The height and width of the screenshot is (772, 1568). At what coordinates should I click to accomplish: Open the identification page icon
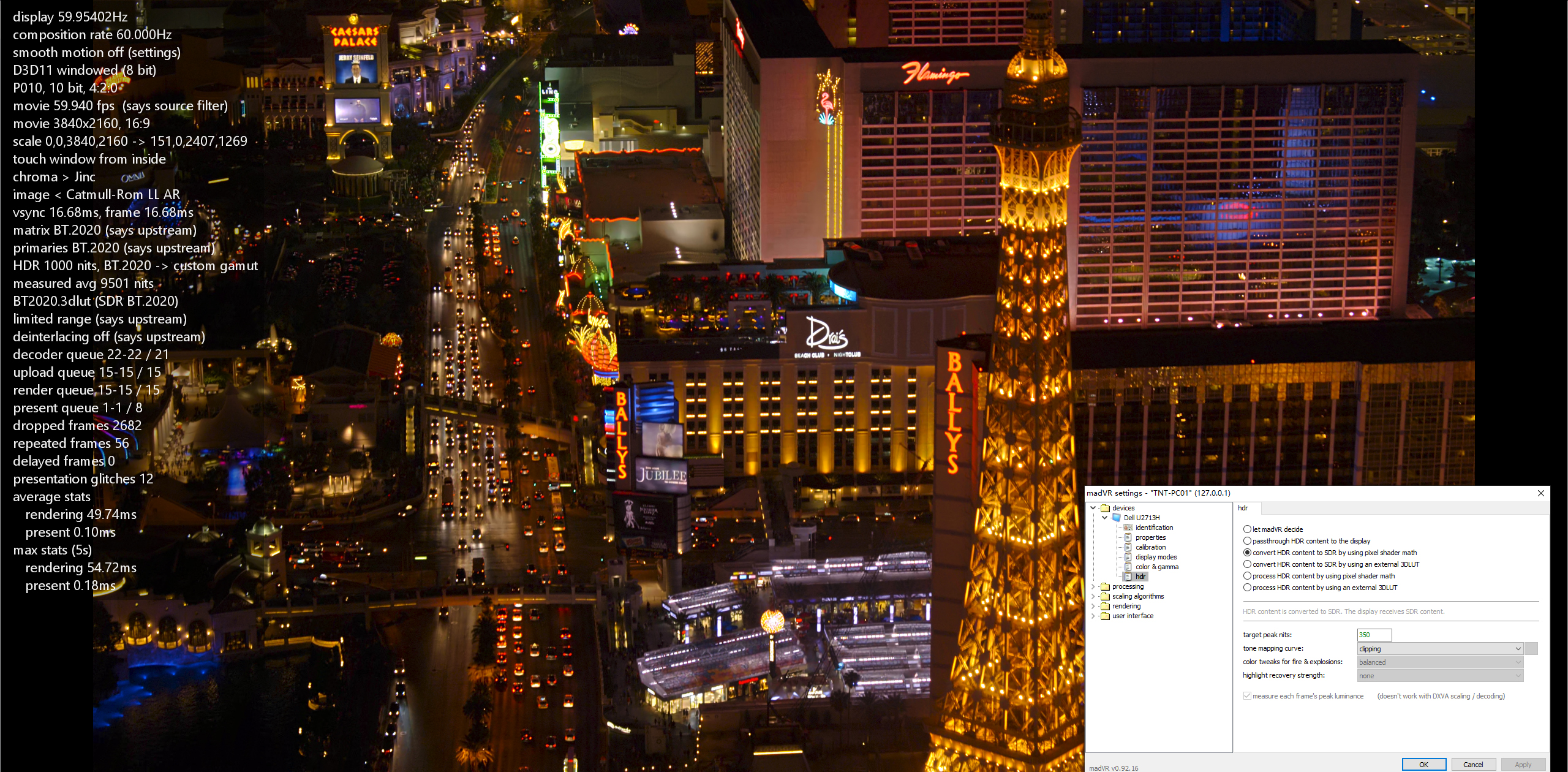click(x=1128, y=528)
